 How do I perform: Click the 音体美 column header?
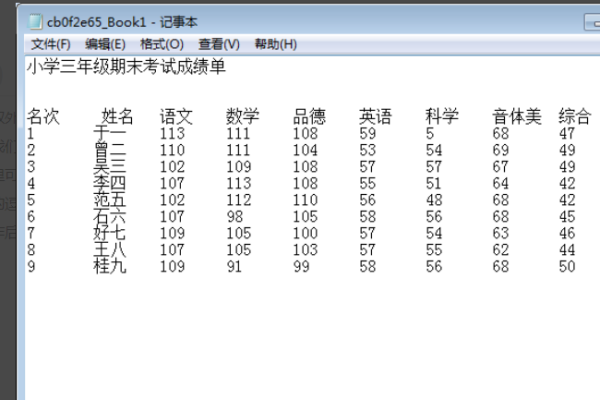(x=517, y=116)
